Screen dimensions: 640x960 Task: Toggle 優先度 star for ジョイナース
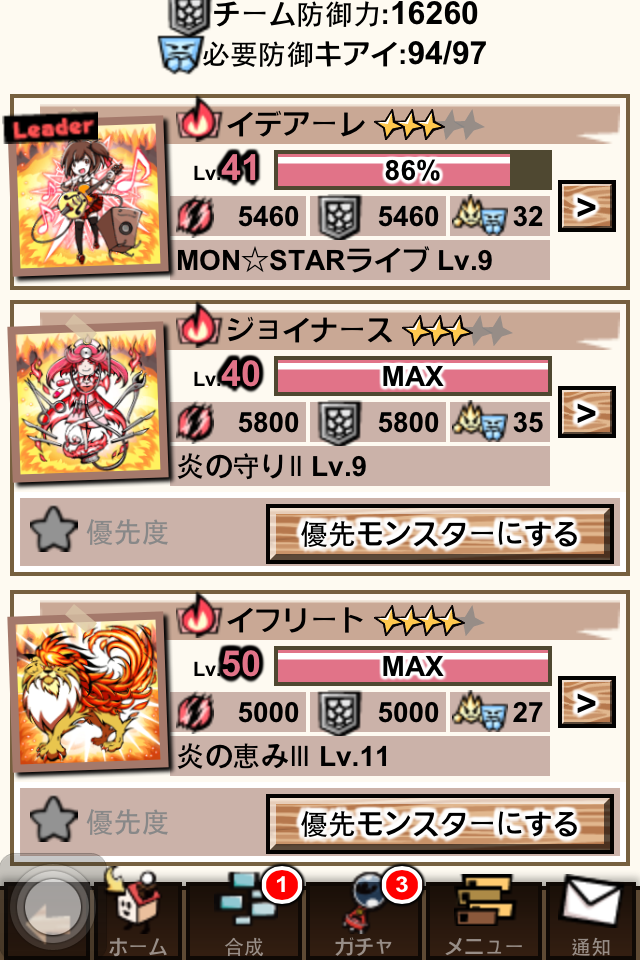pos(54,530)
